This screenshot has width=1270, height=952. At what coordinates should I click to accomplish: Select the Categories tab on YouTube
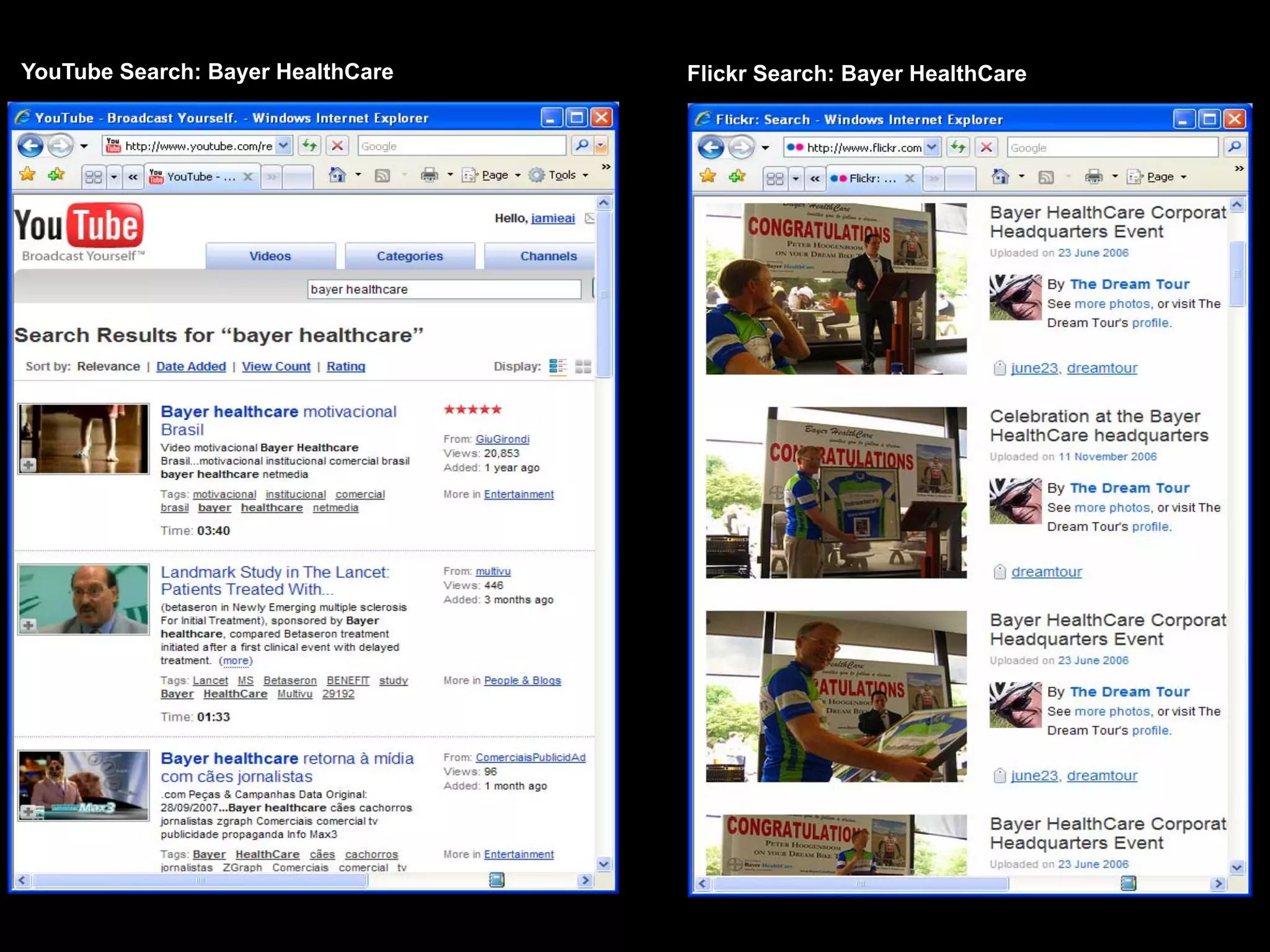tap(410, 256)
